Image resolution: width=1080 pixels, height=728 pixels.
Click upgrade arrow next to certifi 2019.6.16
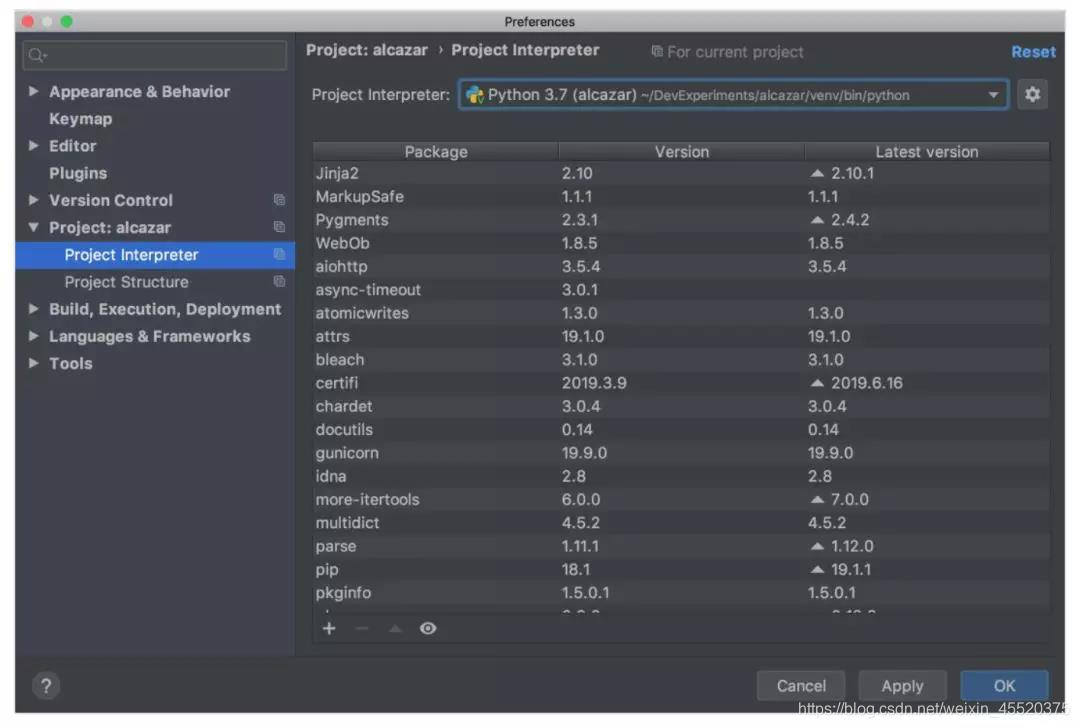(817, 383)
